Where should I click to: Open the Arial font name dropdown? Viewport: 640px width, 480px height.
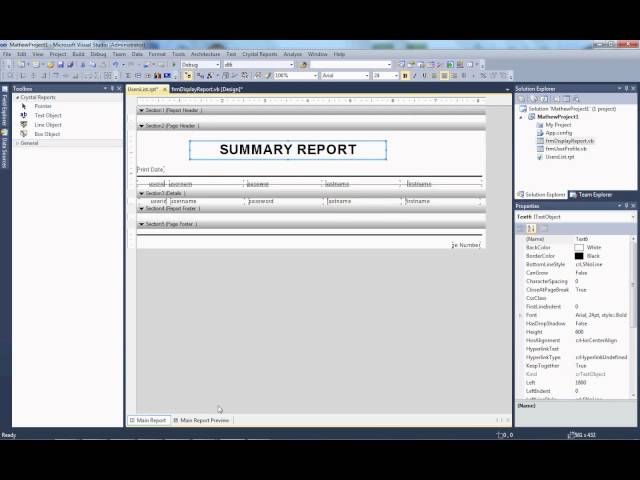[367, 76]
